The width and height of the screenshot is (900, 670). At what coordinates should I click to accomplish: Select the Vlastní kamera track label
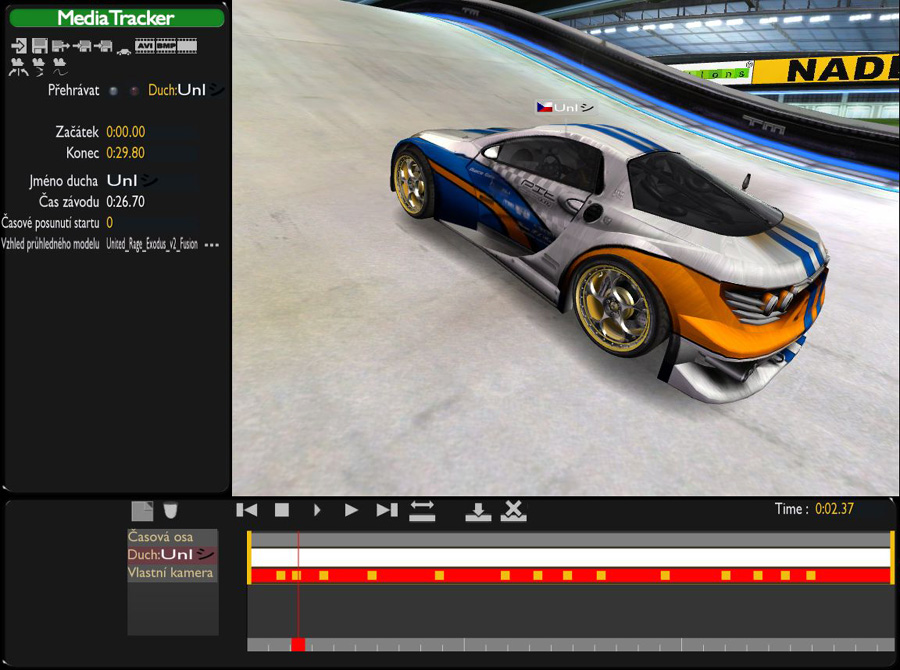tap(172, 573)
